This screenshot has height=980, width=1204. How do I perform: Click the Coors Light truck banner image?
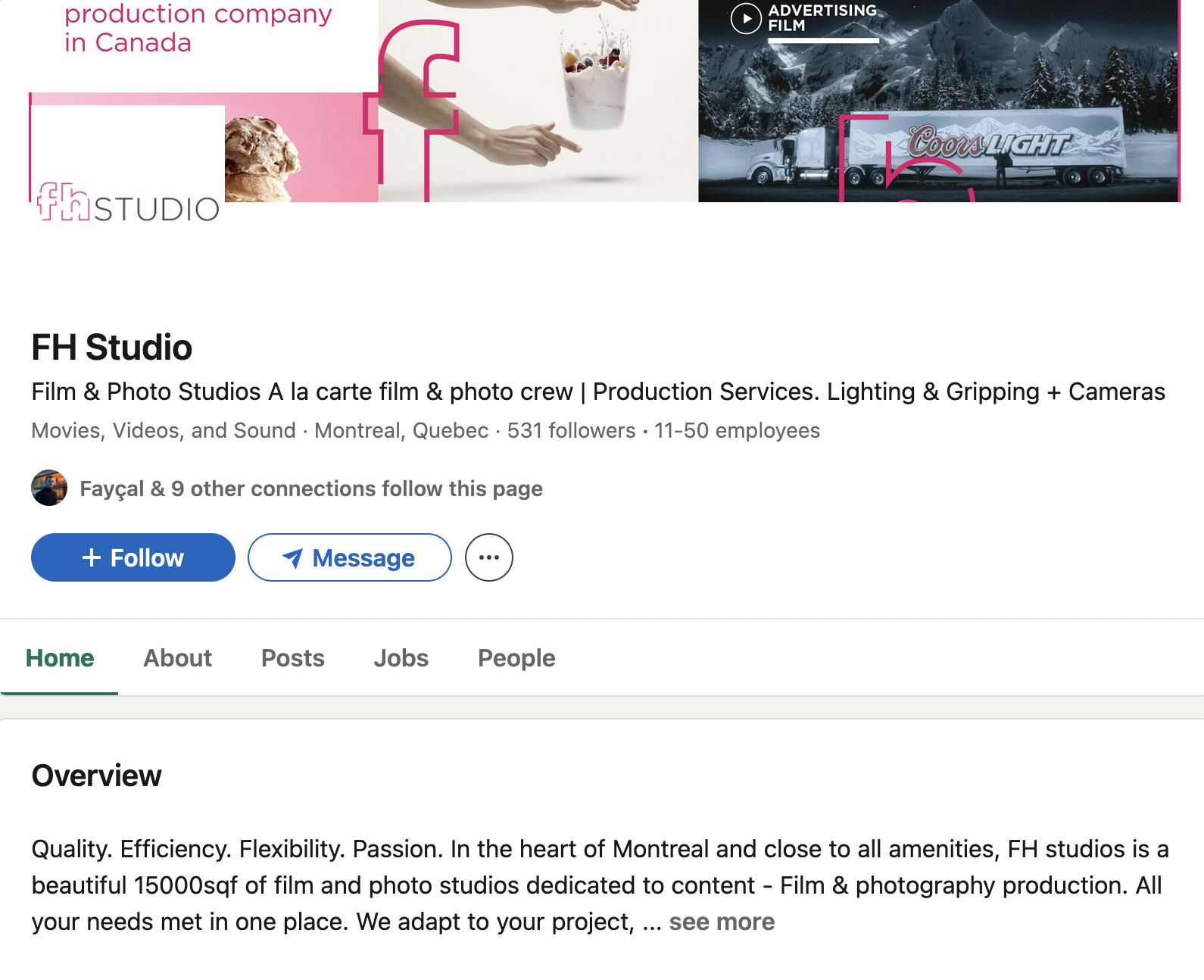click(x=938, y=101)
